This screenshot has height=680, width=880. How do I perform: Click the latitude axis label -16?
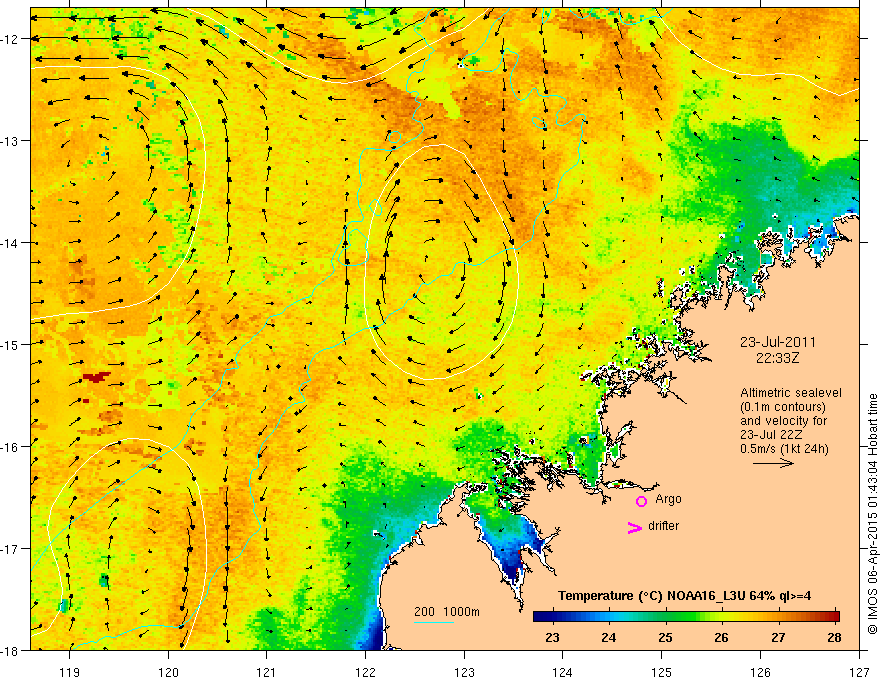click(11, 447)
